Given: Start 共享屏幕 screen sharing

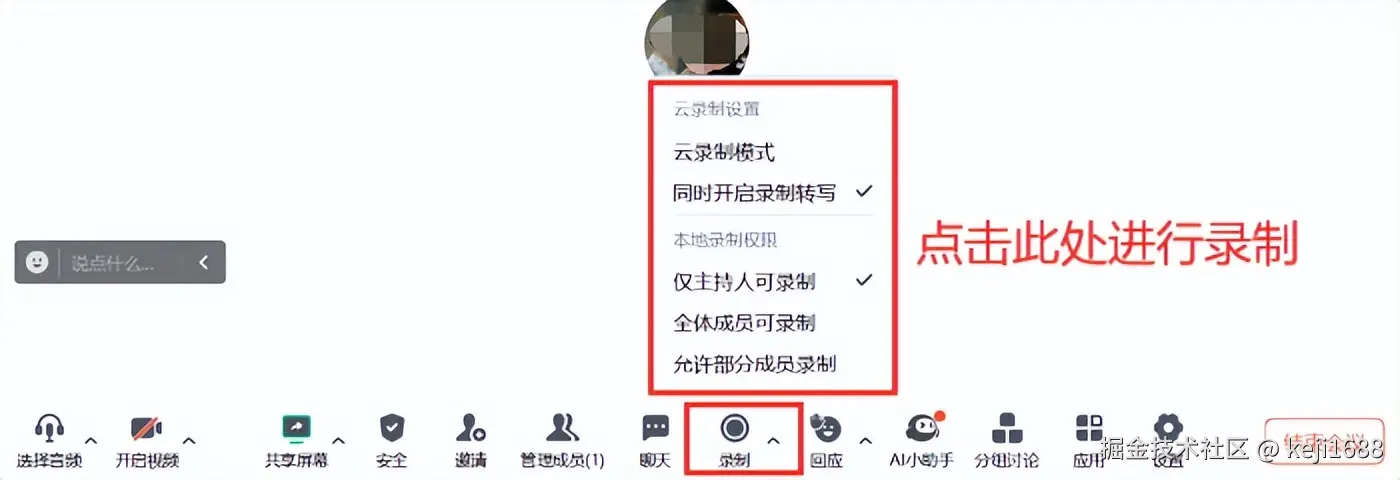Looking at the screenshot, I should click(296, 429).
